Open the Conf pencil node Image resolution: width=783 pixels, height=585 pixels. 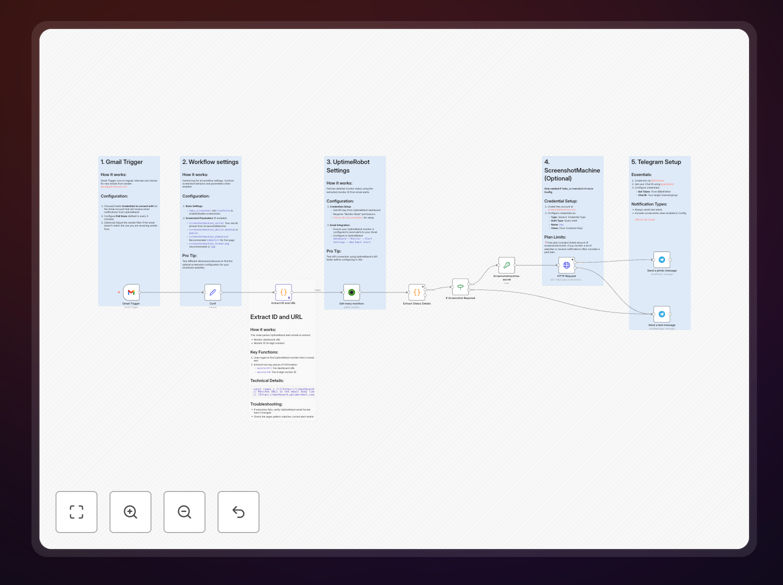[213, 292]
